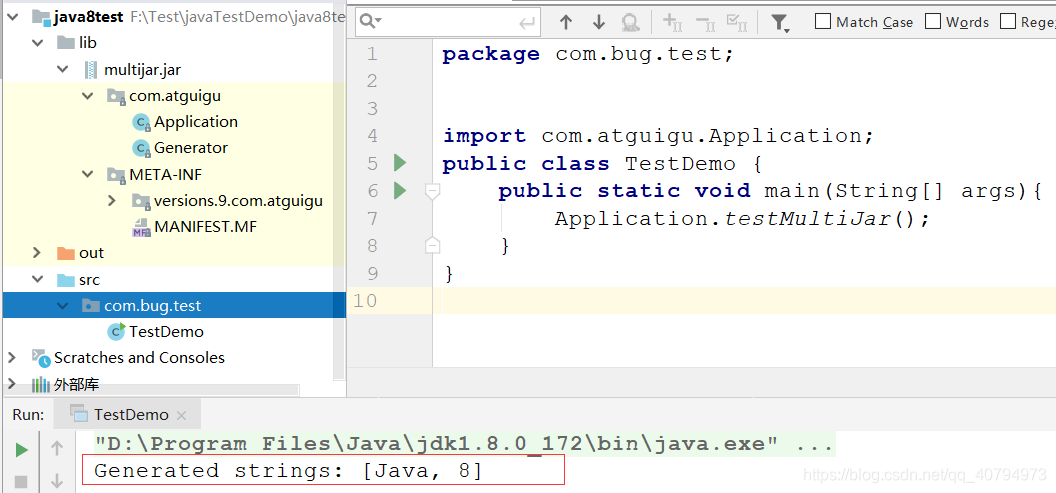Click the project tree horizontal scrollbar

(151, 389)
